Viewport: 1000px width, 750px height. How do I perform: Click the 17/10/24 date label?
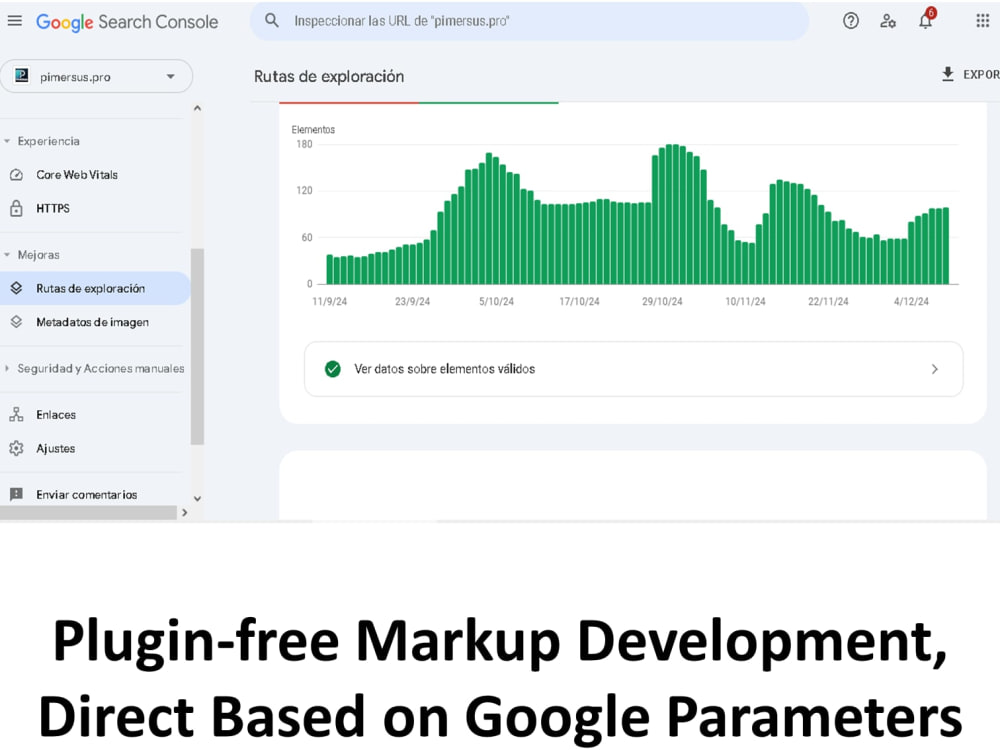click(x=579, y=301)
